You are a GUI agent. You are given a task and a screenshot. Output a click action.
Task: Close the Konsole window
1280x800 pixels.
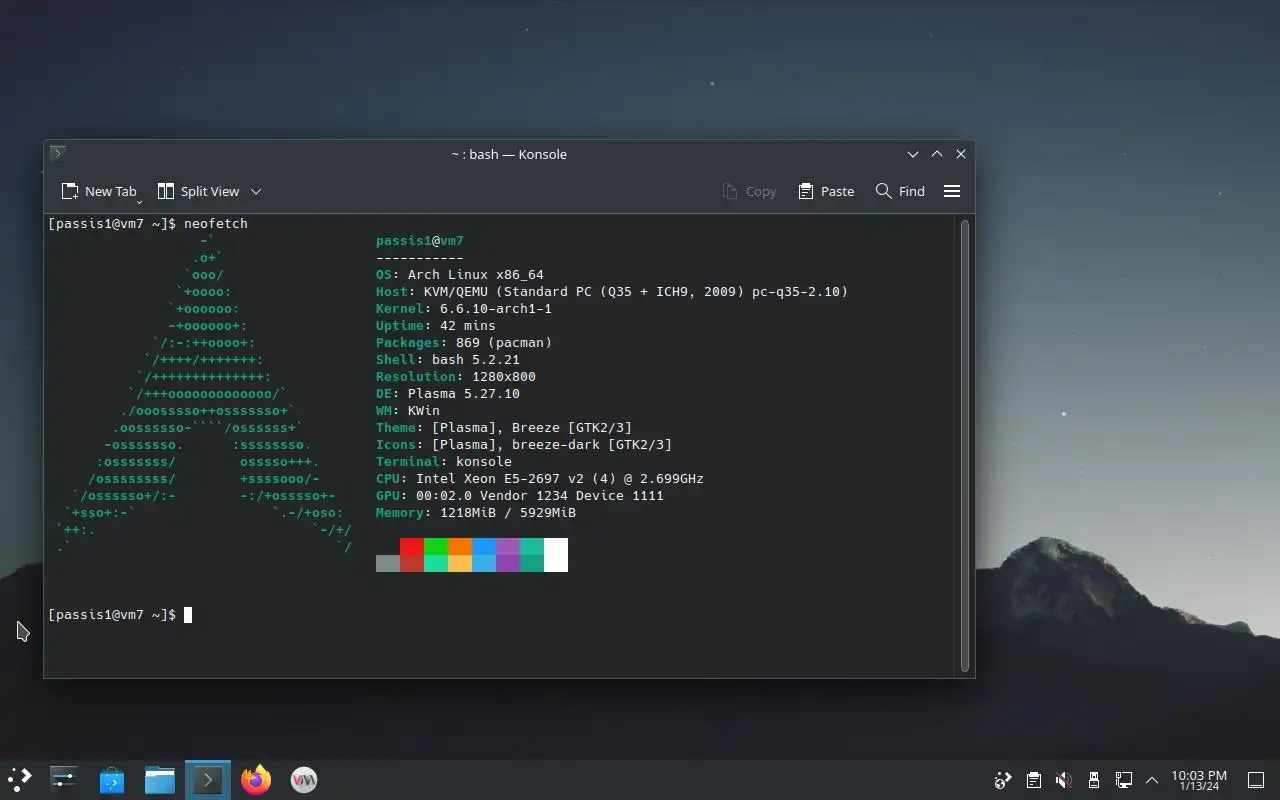pos(961,154)
